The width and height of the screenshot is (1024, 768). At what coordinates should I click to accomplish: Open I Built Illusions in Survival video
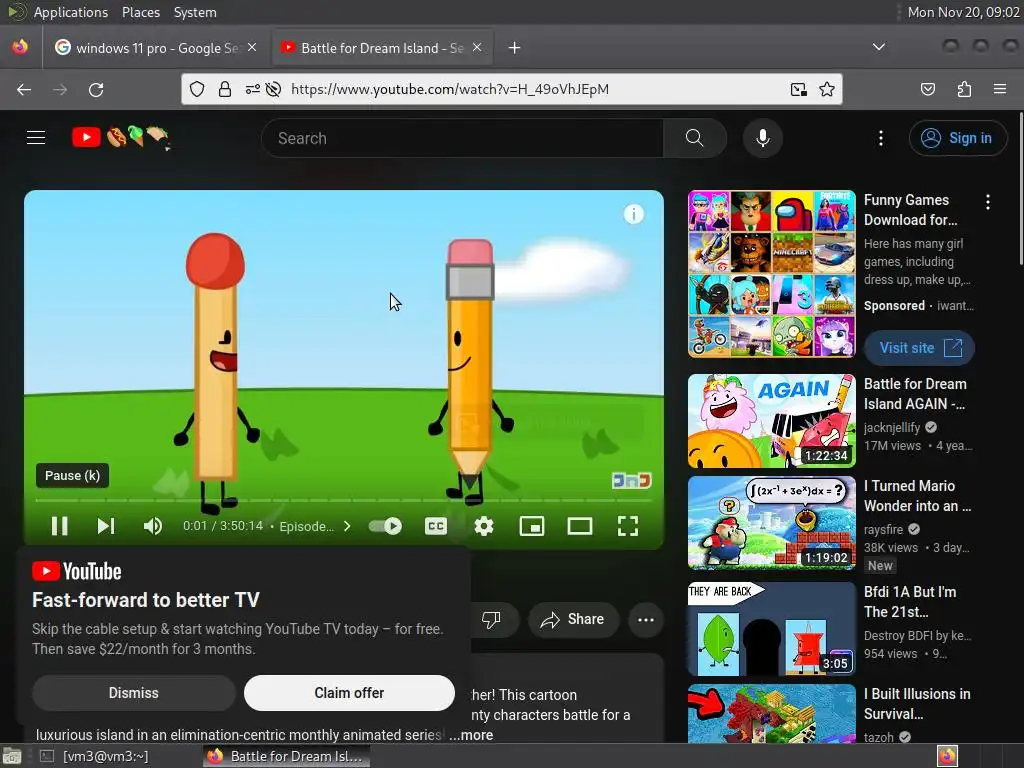pos(771,714)
